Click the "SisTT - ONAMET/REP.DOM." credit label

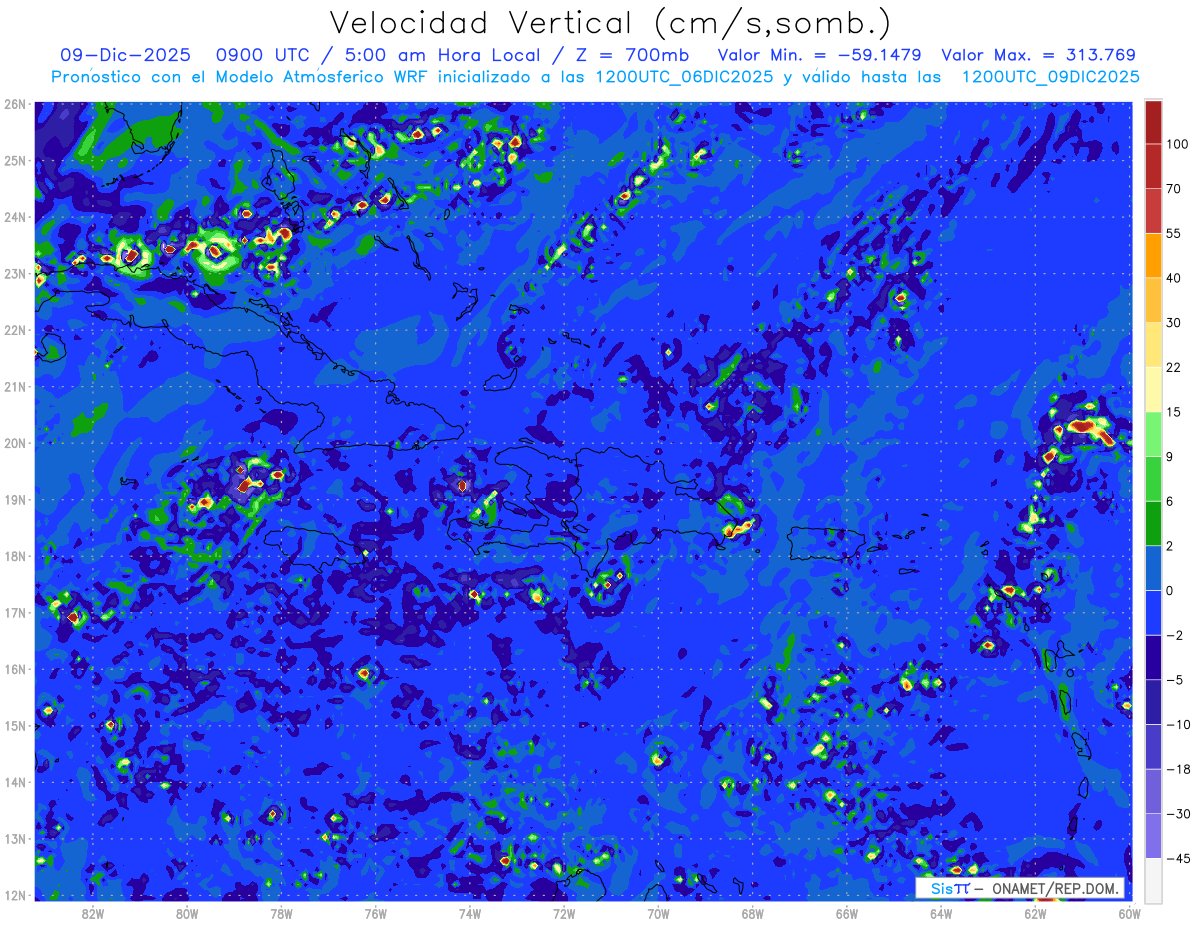click(x=1020, y=888)
